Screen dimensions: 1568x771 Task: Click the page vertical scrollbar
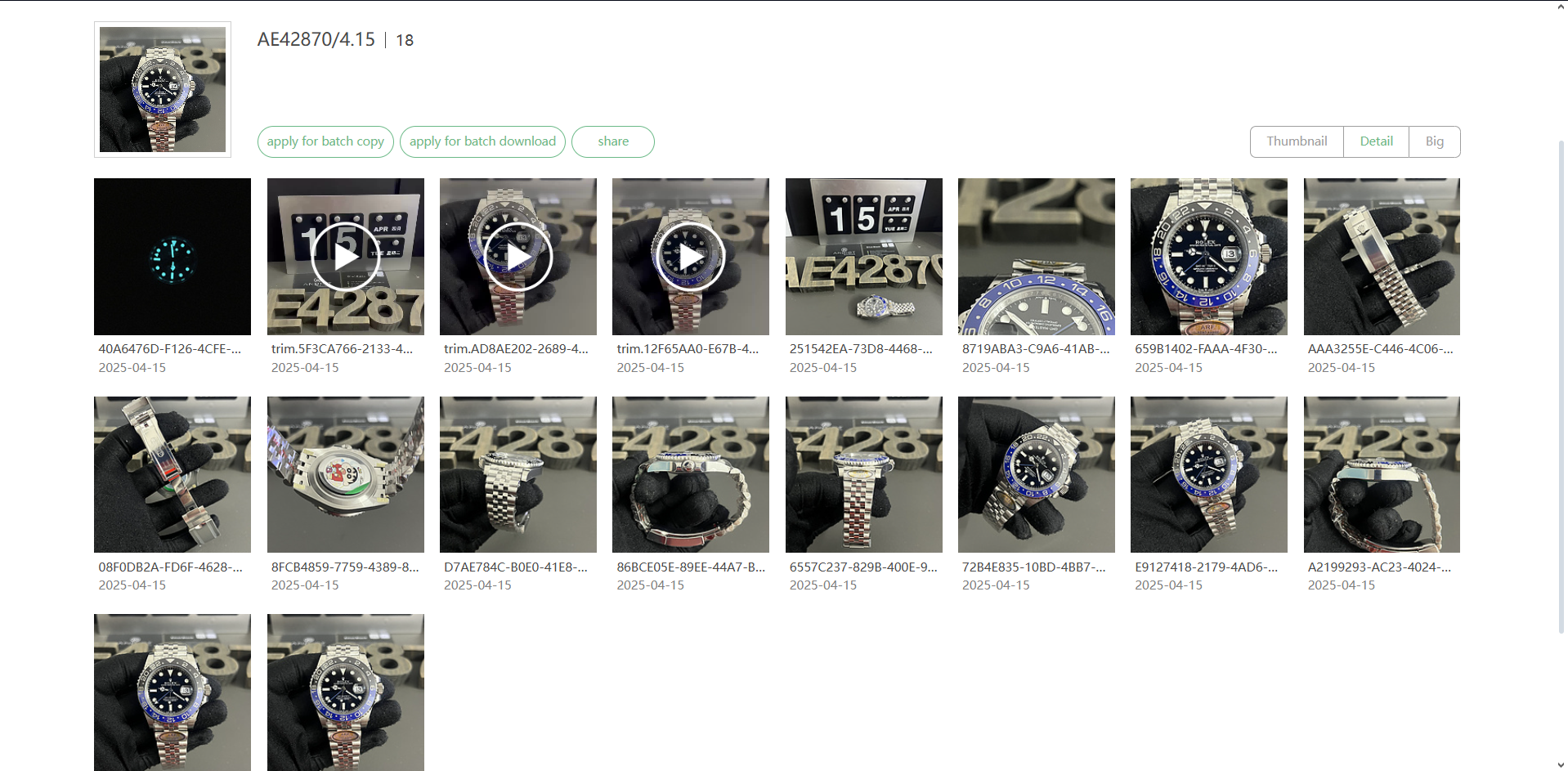(1561, 386)
